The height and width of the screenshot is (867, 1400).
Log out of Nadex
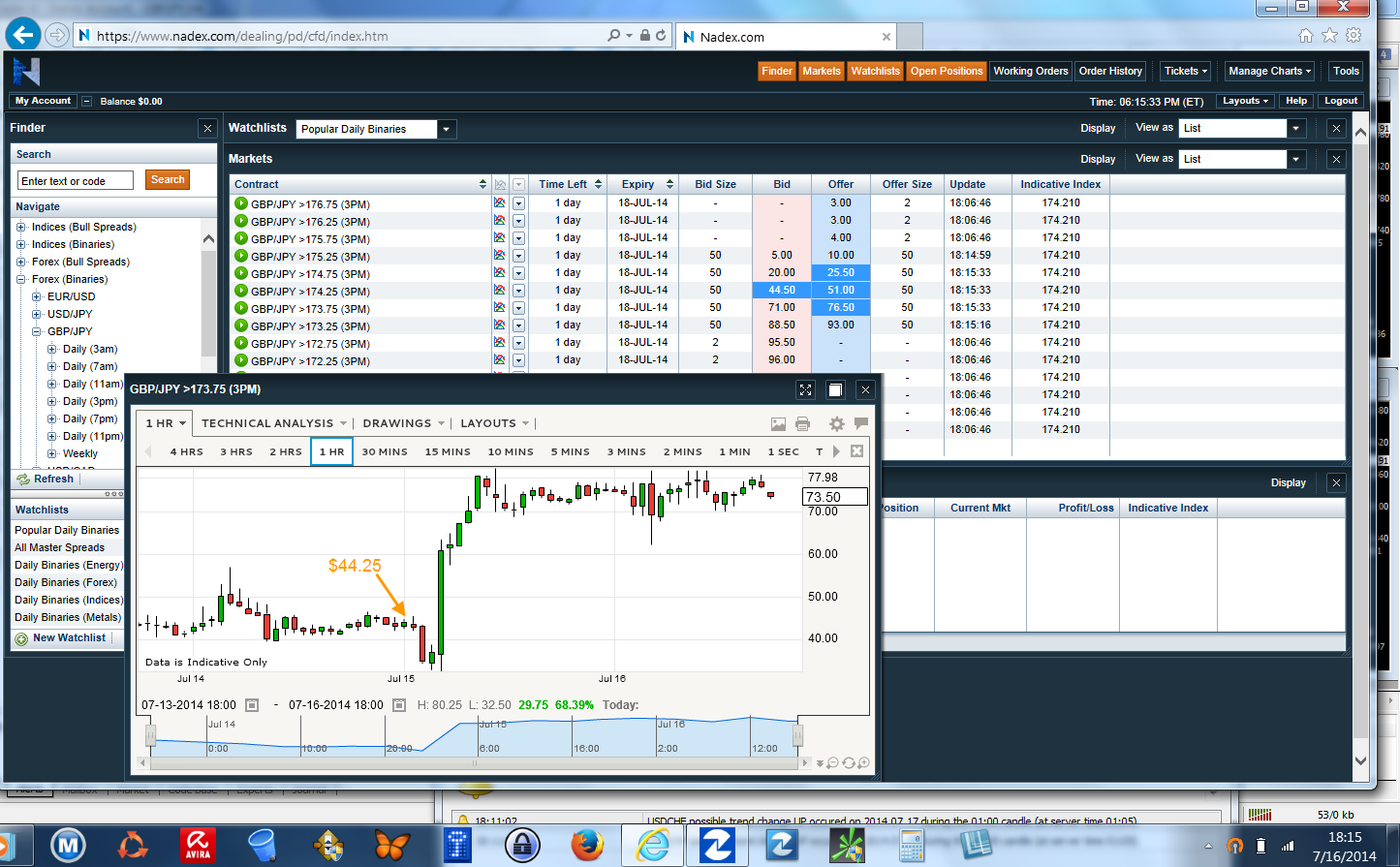click(1341, 101)
